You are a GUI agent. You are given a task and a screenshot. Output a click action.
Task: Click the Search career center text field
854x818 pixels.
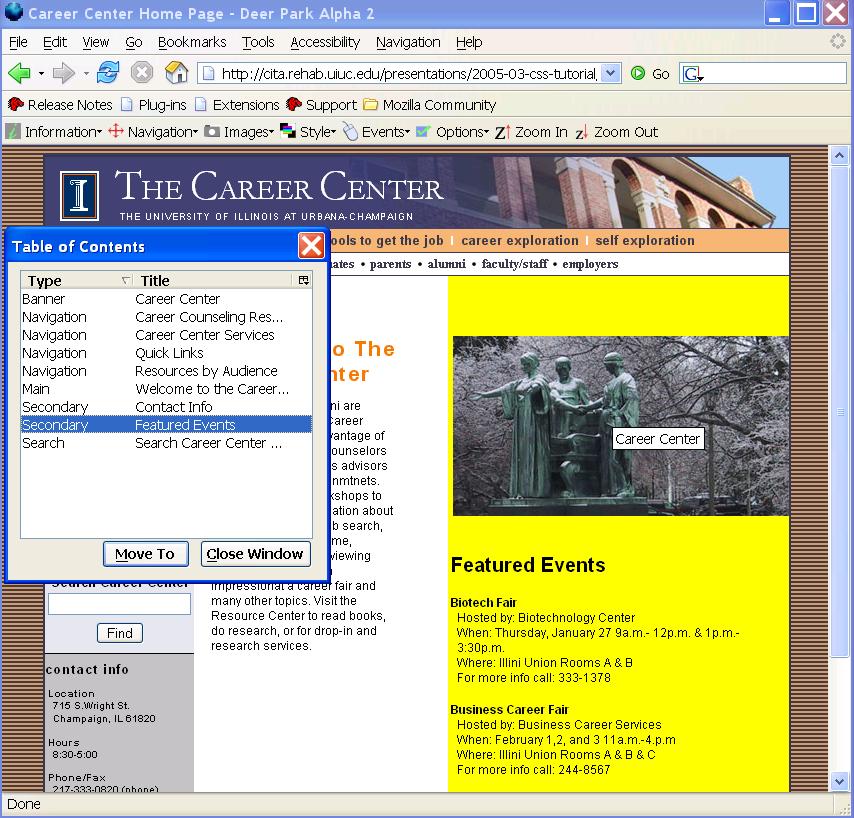click(x=119, y=605)
